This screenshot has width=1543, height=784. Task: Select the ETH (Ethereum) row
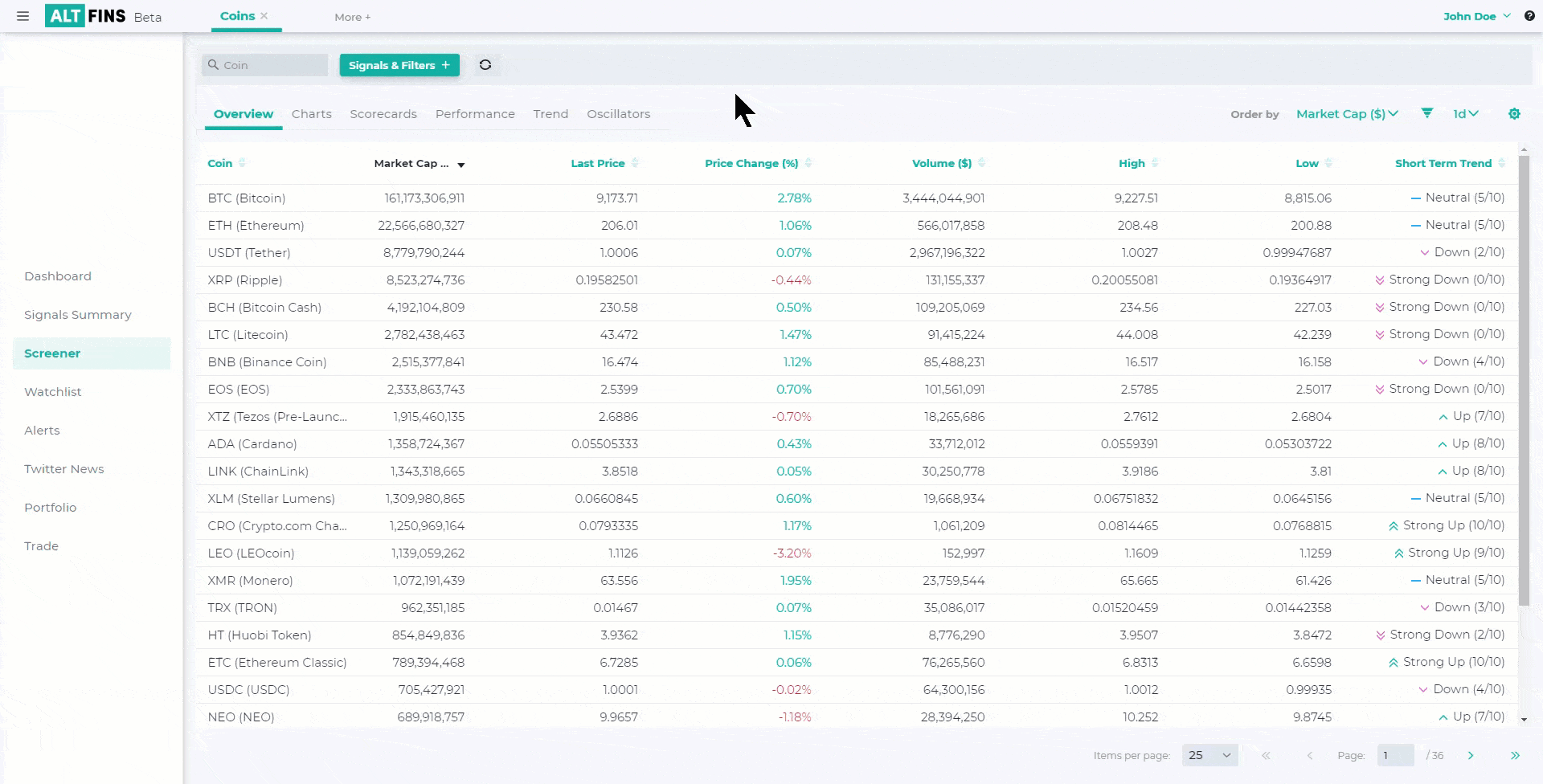857,226
